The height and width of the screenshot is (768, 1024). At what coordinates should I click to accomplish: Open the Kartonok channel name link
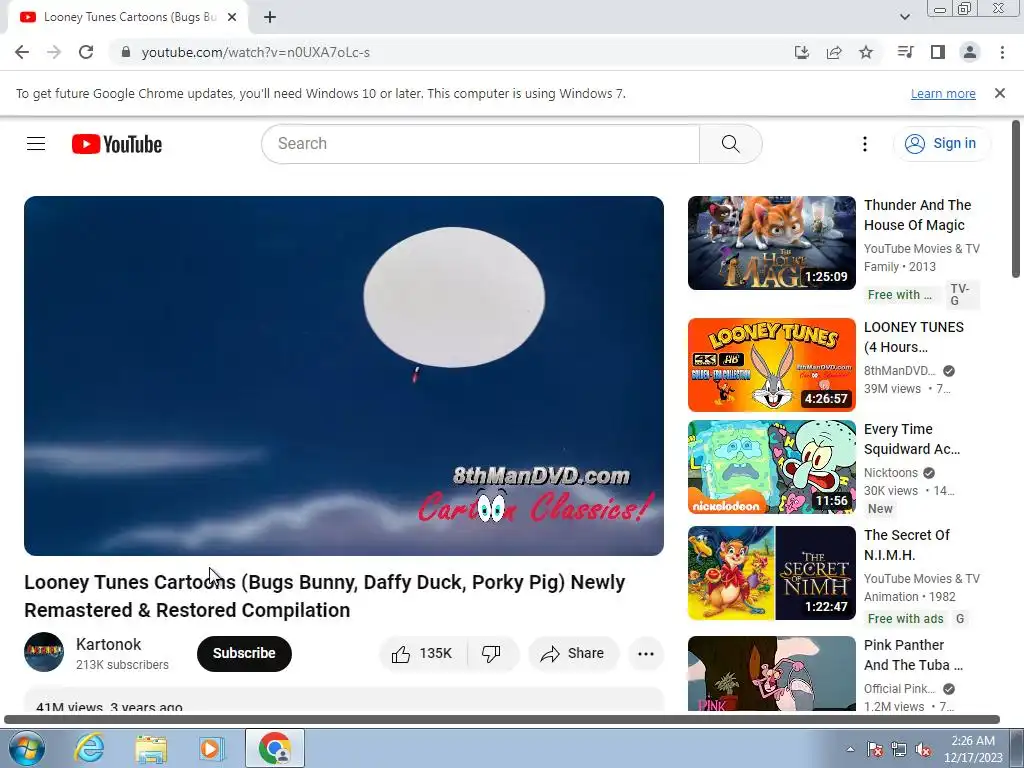[x=108, y=645]
